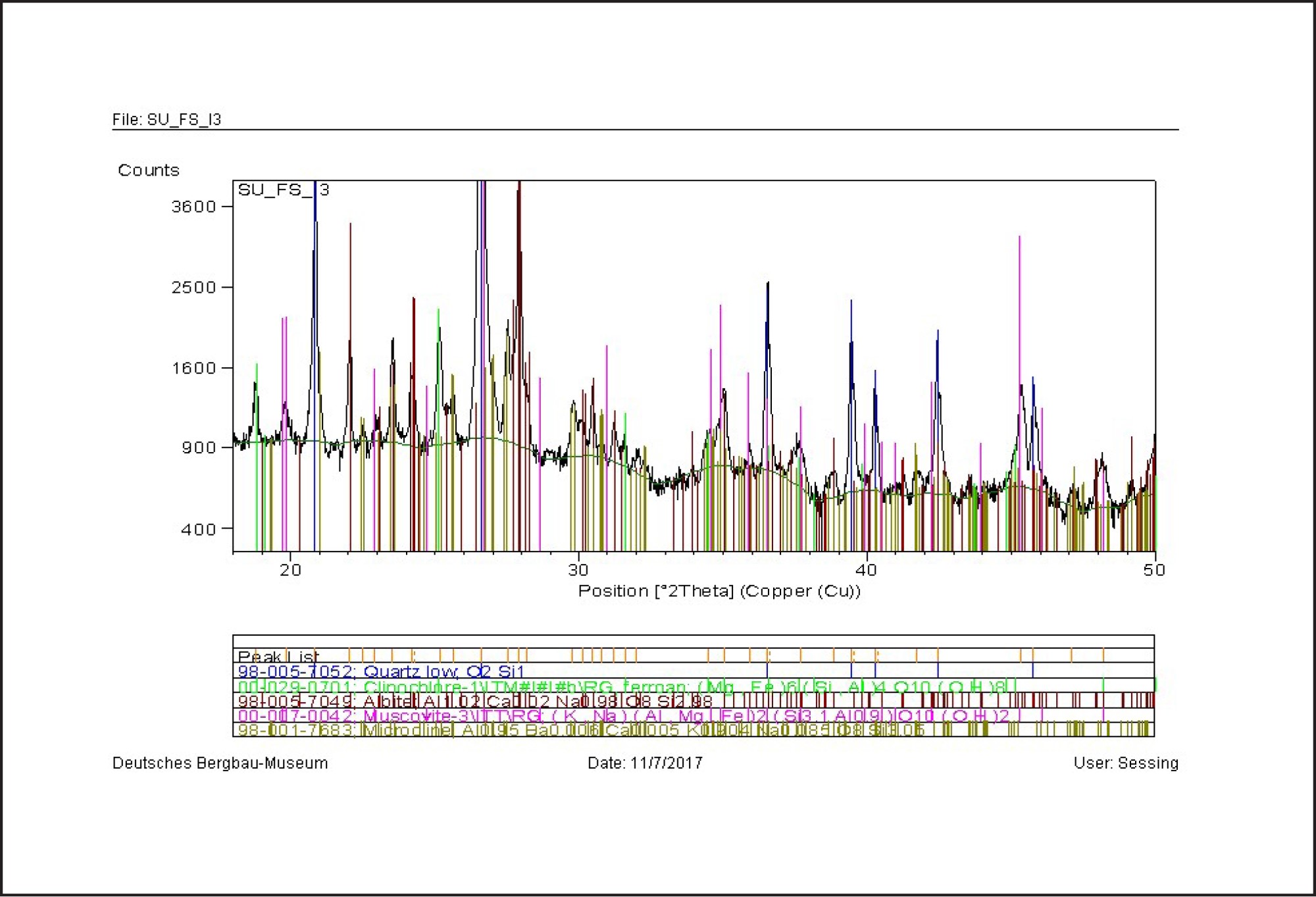Select the SU_FS_I3 label inside the plot
The height and width of the screenshot is (897, 1316).
tap(283, 190)
